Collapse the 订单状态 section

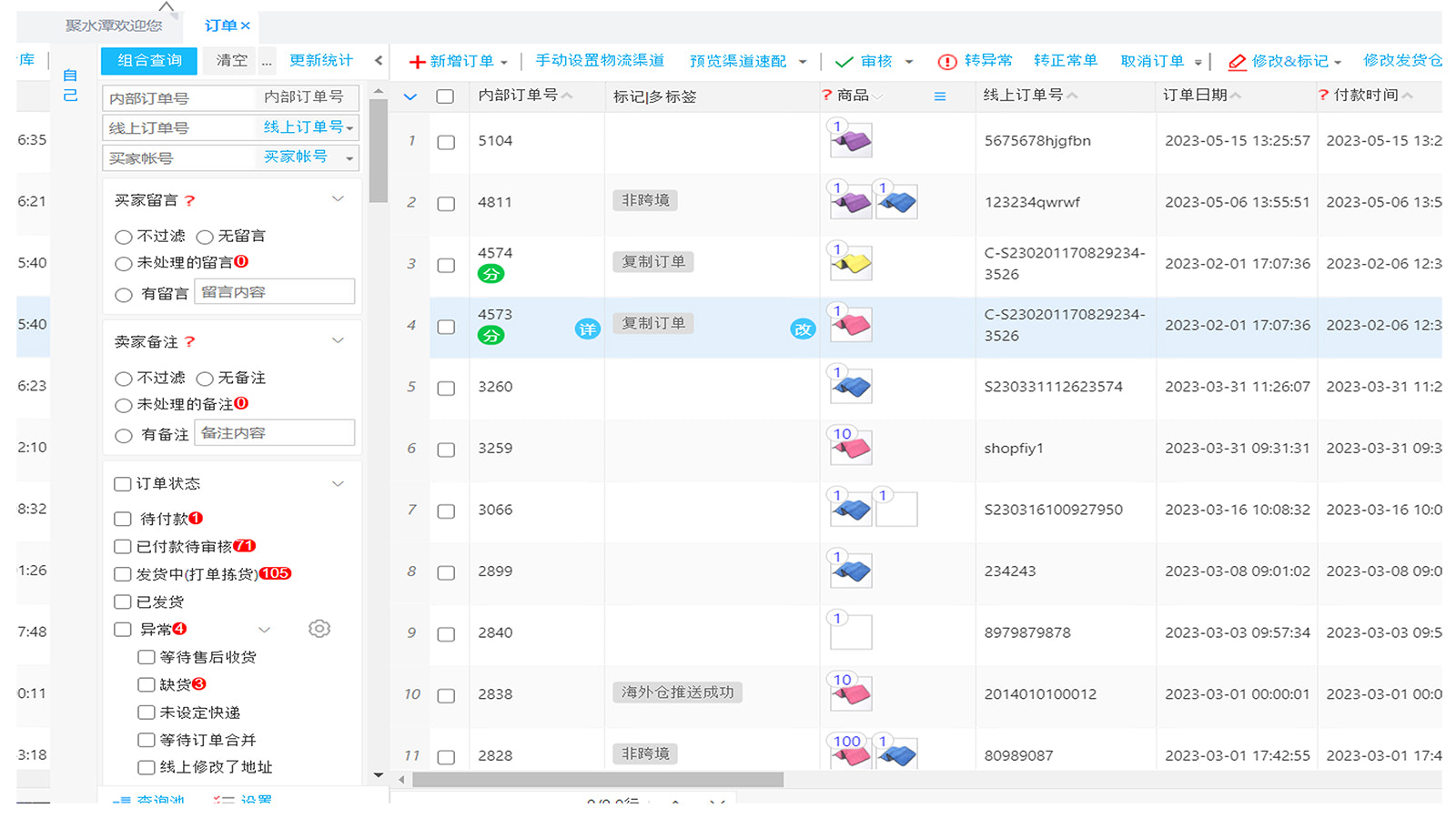[x=338, y=483]
